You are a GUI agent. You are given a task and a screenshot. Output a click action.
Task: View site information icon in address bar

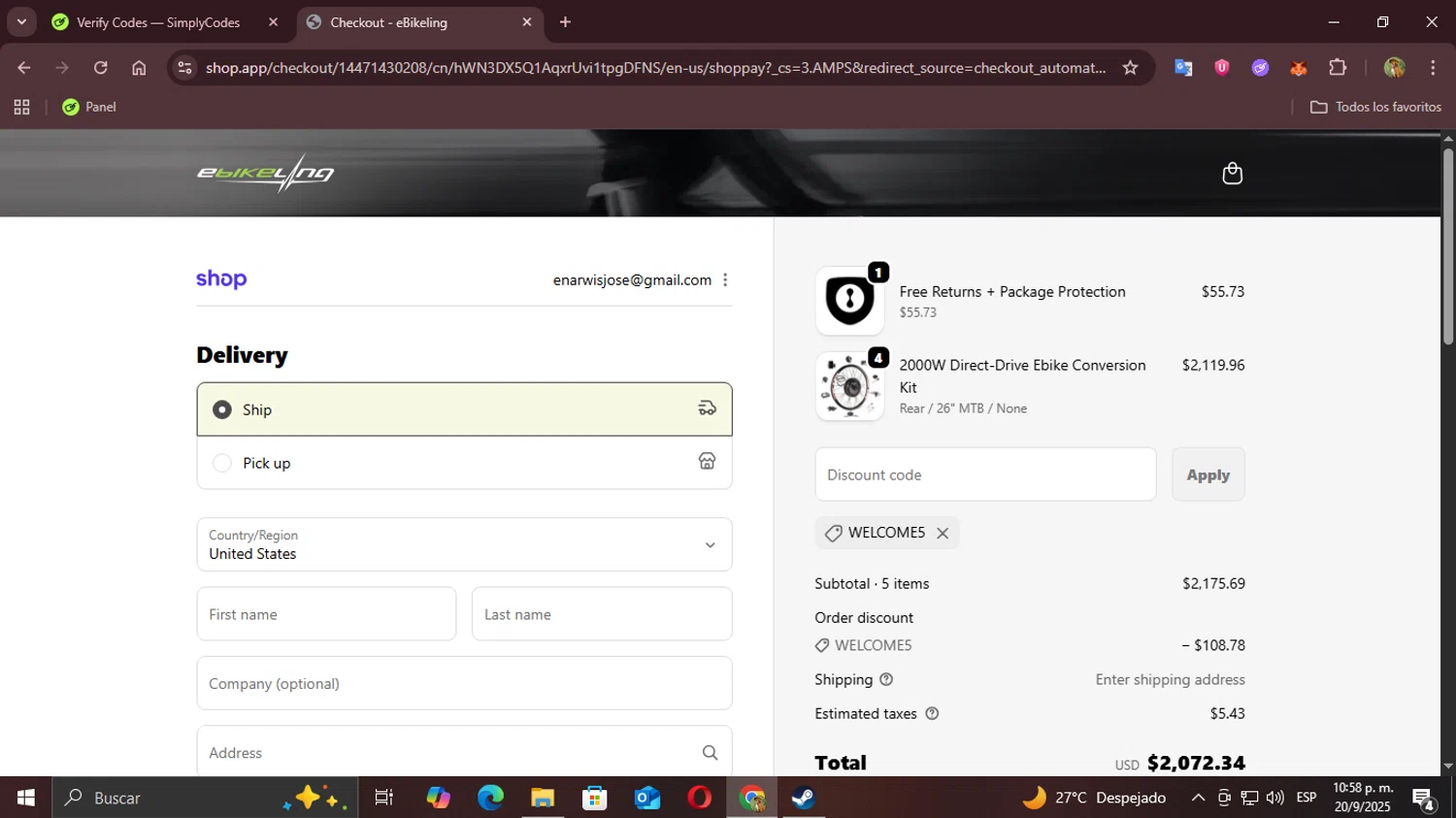point(185,68)
